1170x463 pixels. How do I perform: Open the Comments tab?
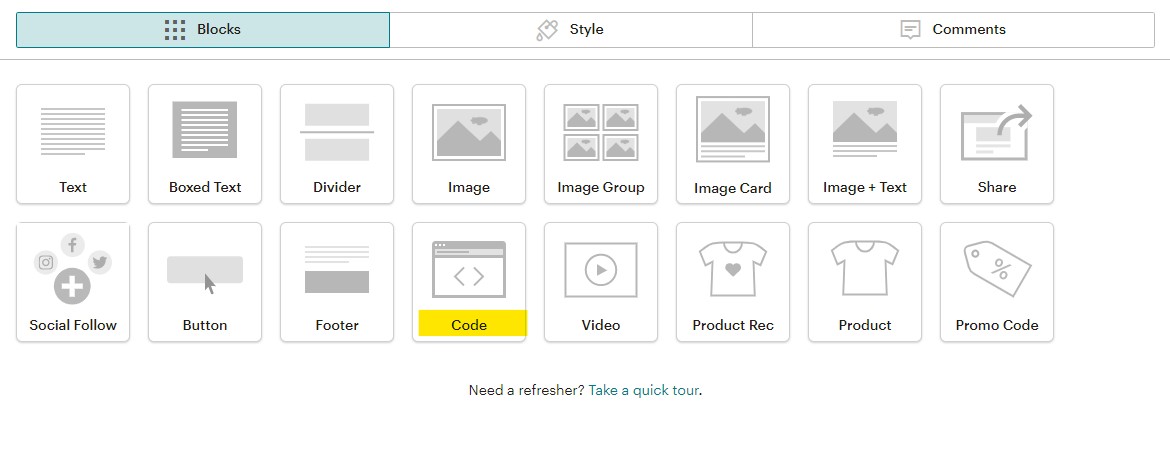tap(953, 30)
